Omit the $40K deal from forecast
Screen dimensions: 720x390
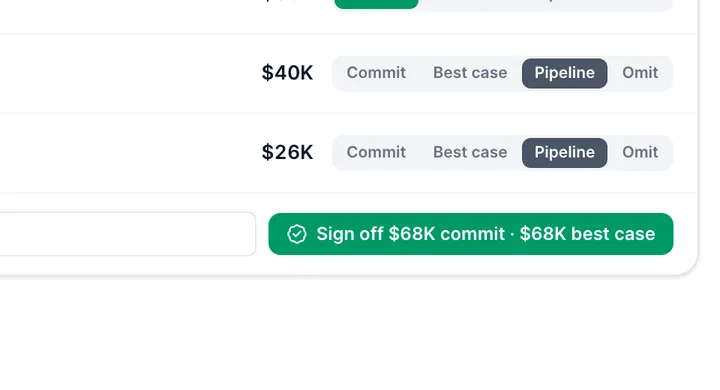coord(640,73)
